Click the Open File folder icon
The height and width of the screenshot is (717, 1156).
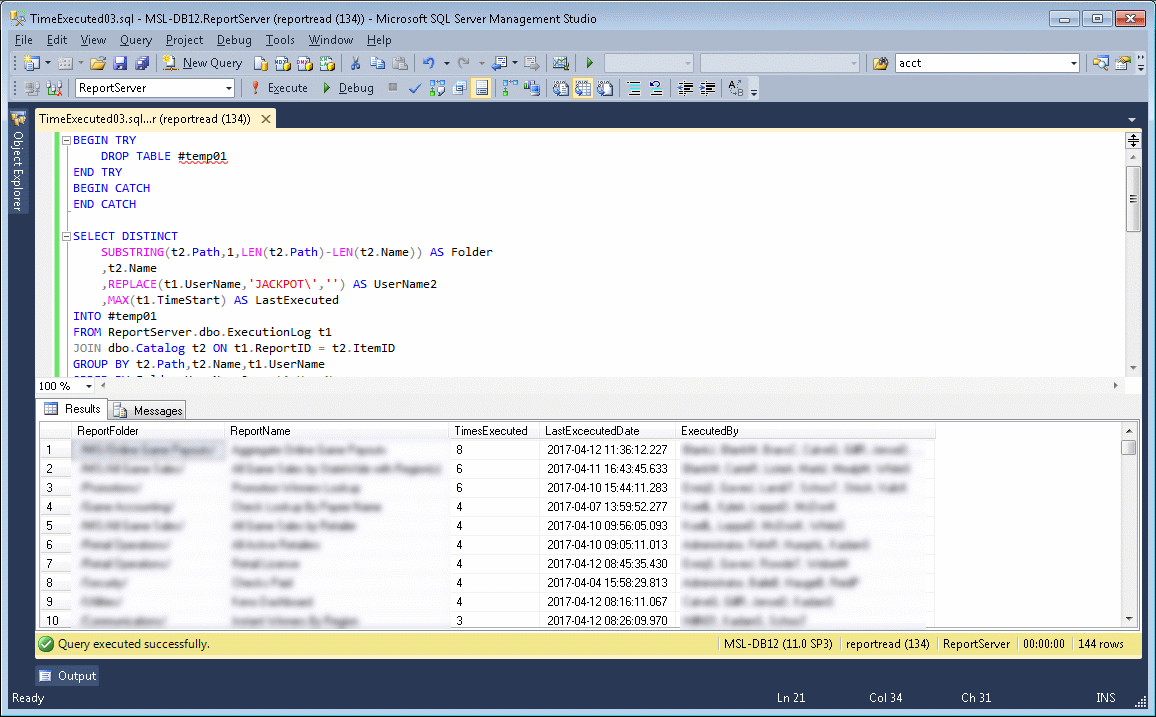[x=98, y=63]
